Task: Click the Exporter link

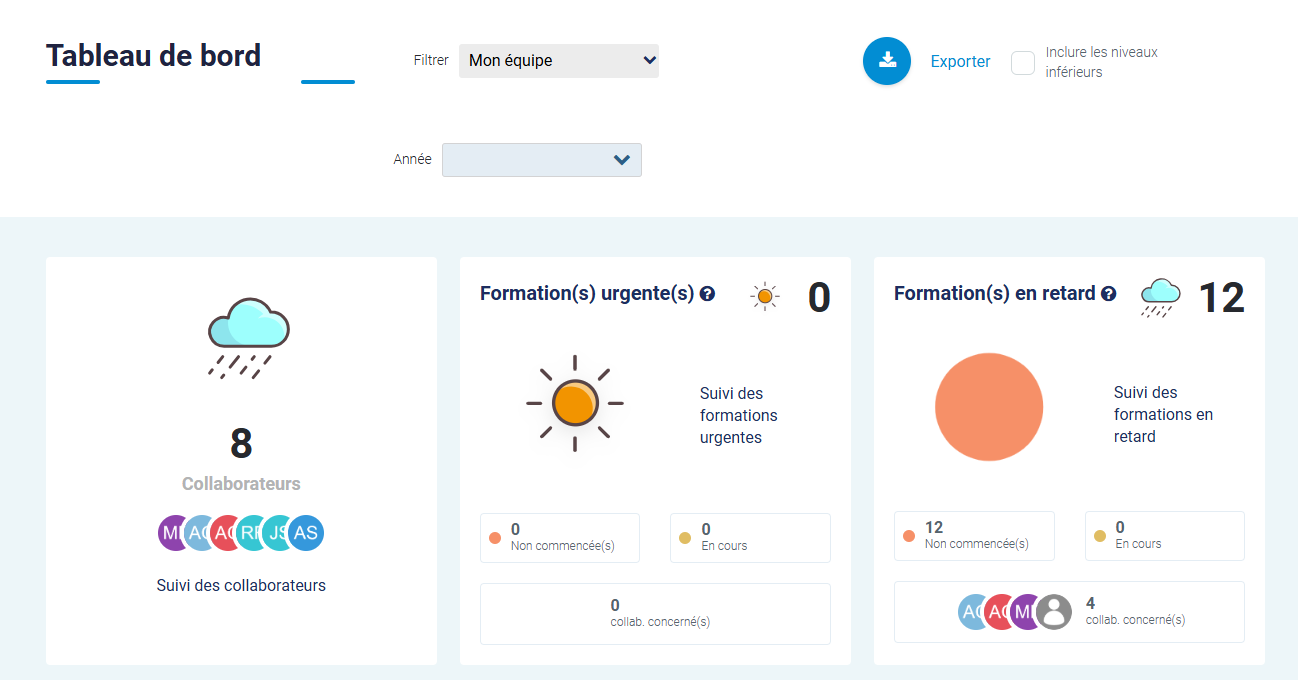Action: pos(960,62)
